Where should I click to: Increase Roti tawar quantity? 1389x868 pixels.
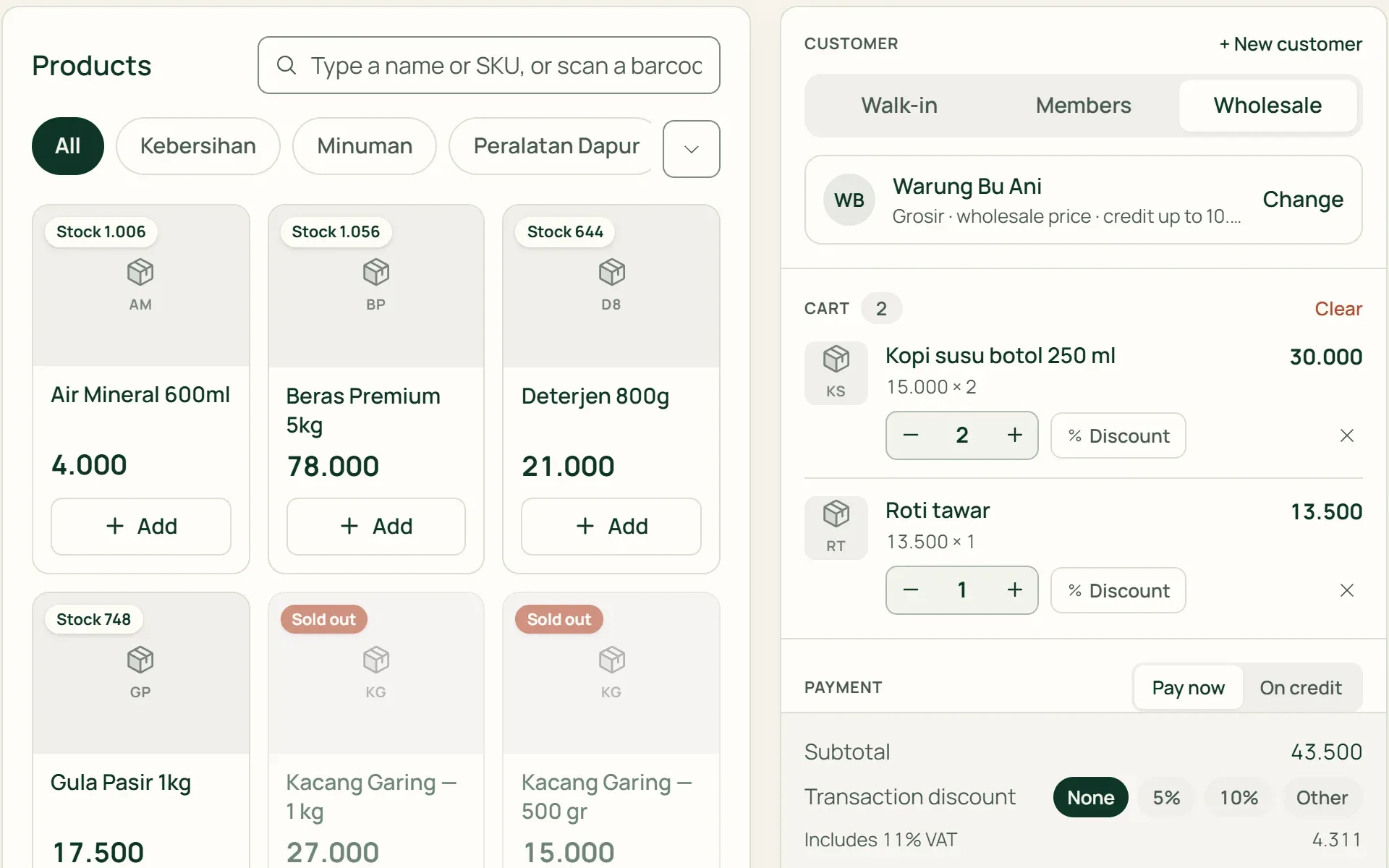pyautogui.click(x=1014, y=590)
